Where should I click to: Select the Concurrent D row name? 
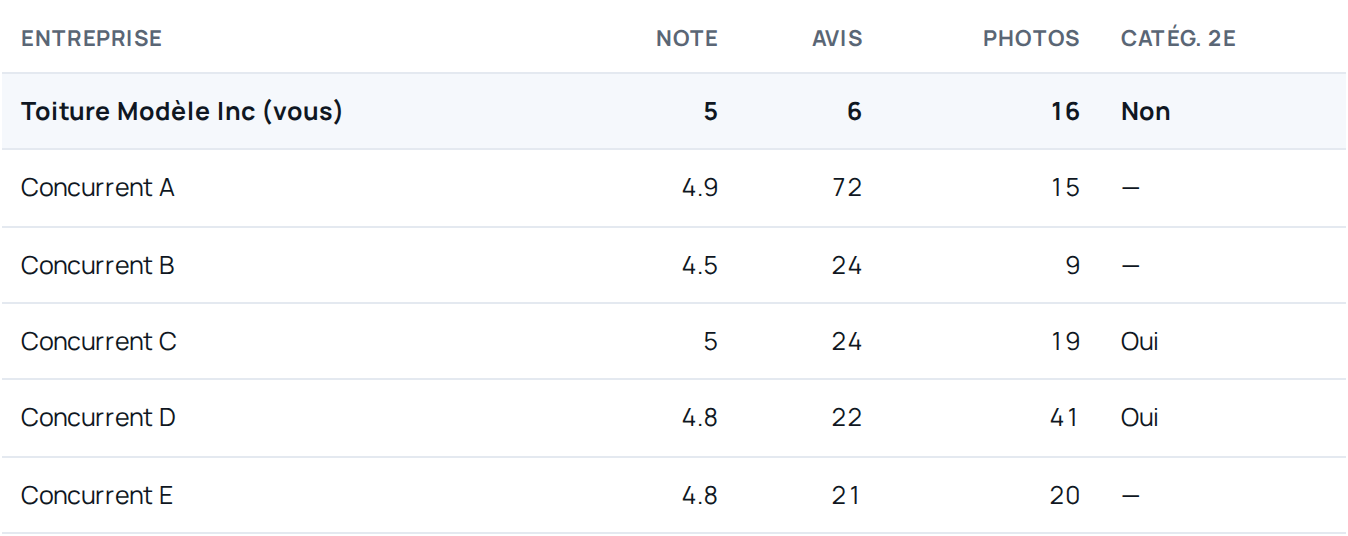click(x=98, y=418)
